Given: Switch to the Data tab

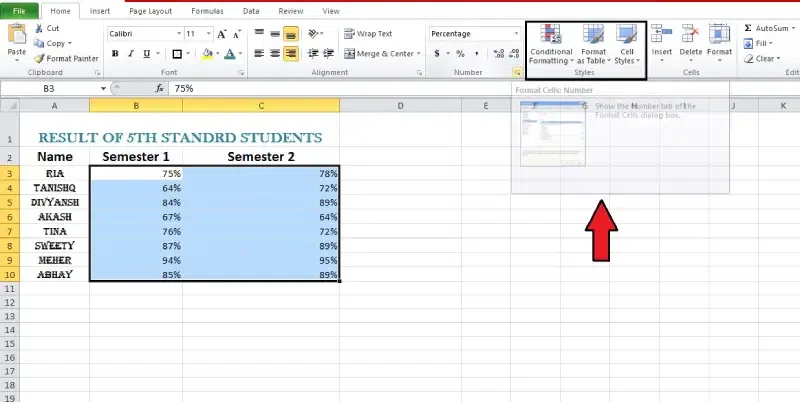Looking at the screenshot, I should [251, 11].
